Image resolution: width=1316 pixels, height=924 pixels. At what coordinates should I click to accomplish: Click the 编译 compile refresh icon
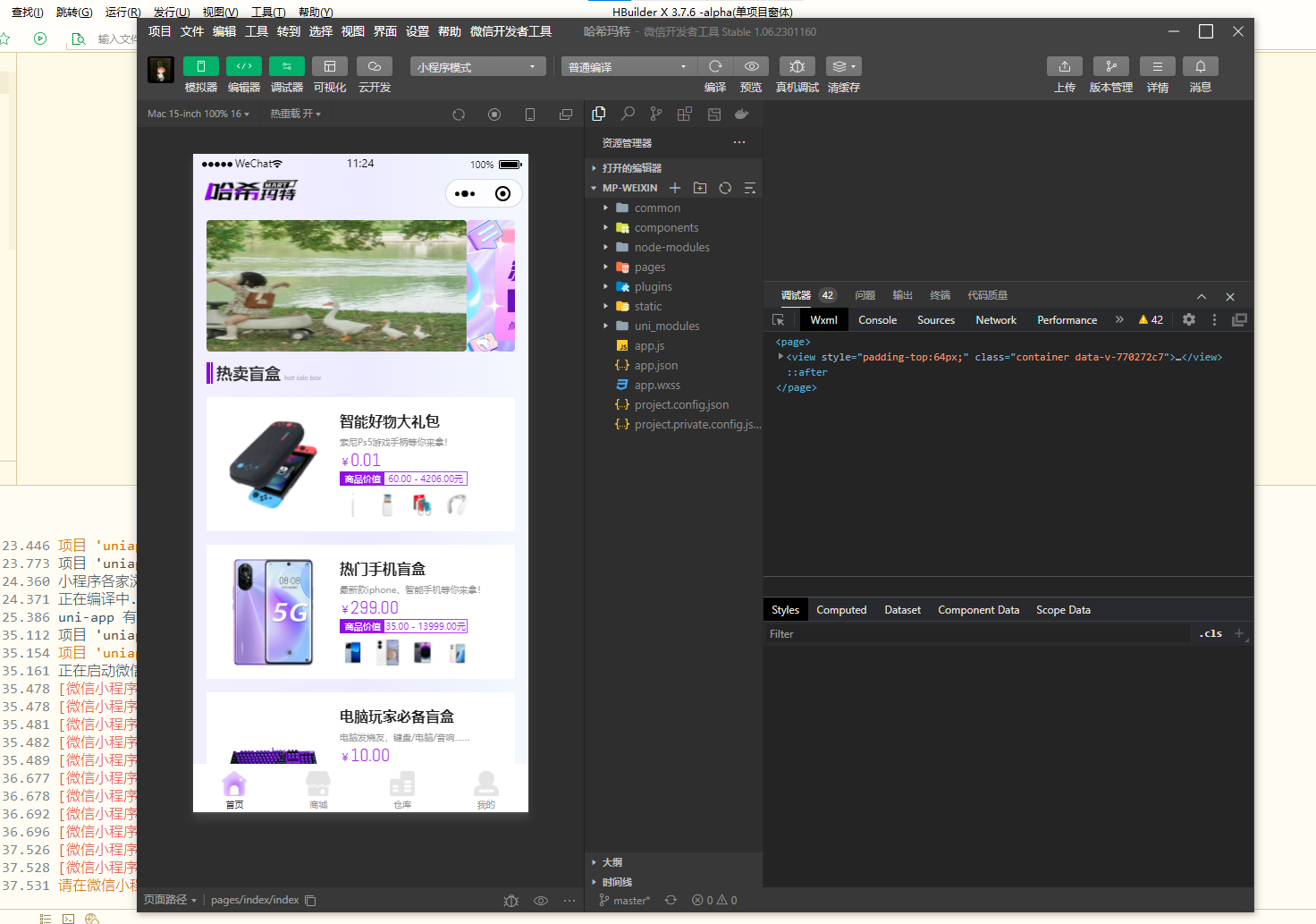tap(715, 66)
